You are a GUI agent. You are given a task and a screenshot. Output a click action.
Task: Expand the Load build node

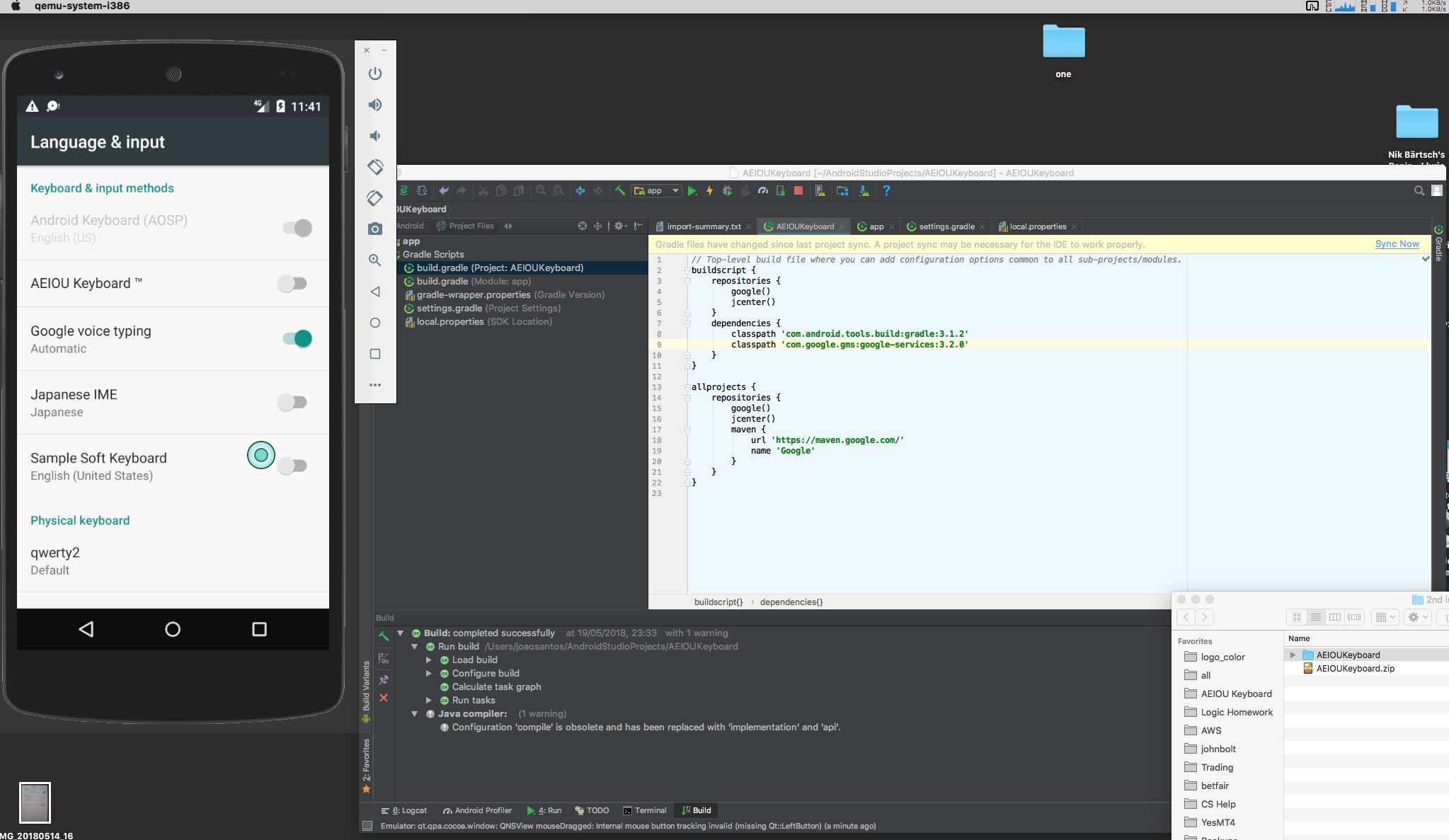pos(429,660)
